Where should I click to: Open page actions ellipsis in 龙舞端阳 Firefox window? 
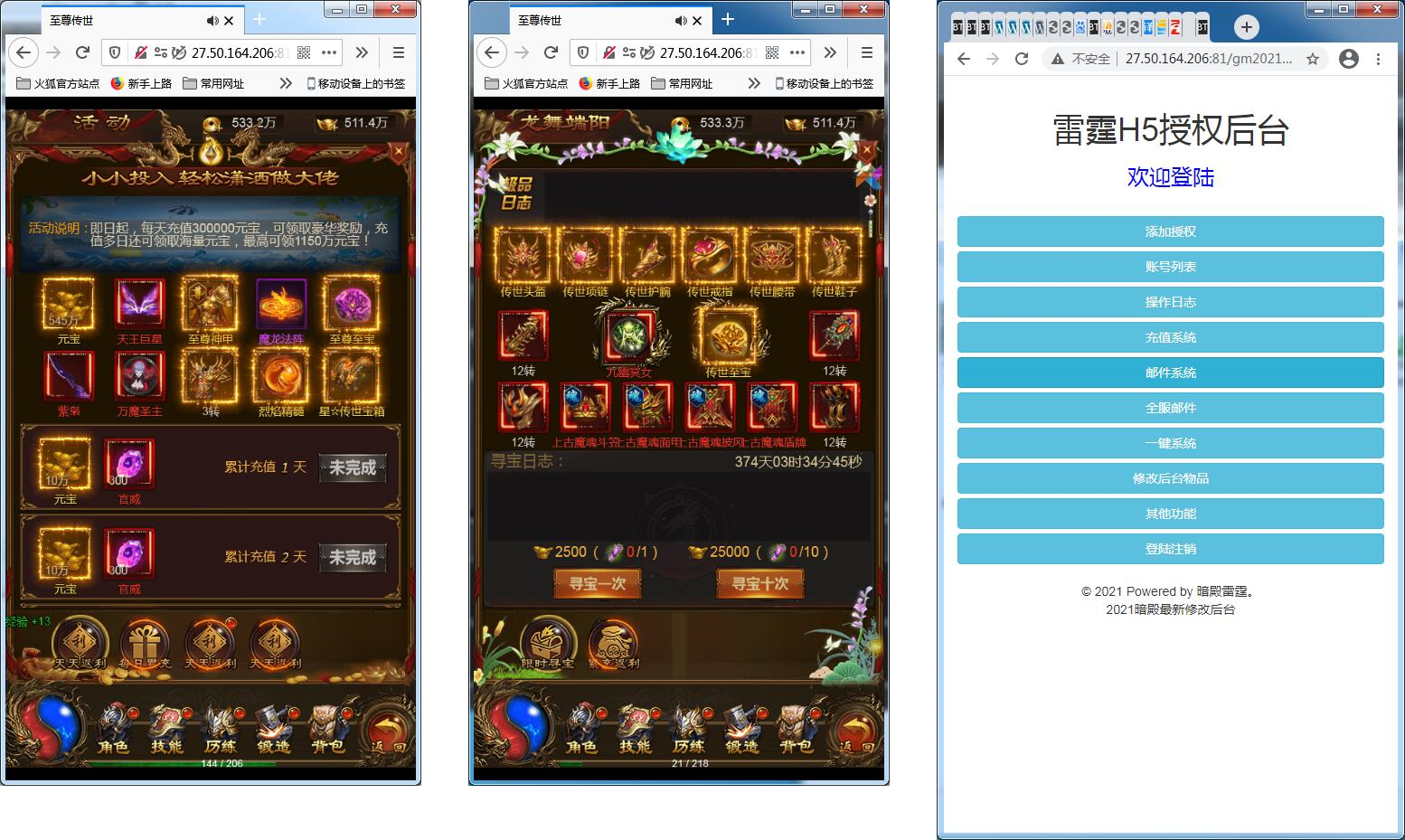tap(797, 52)
